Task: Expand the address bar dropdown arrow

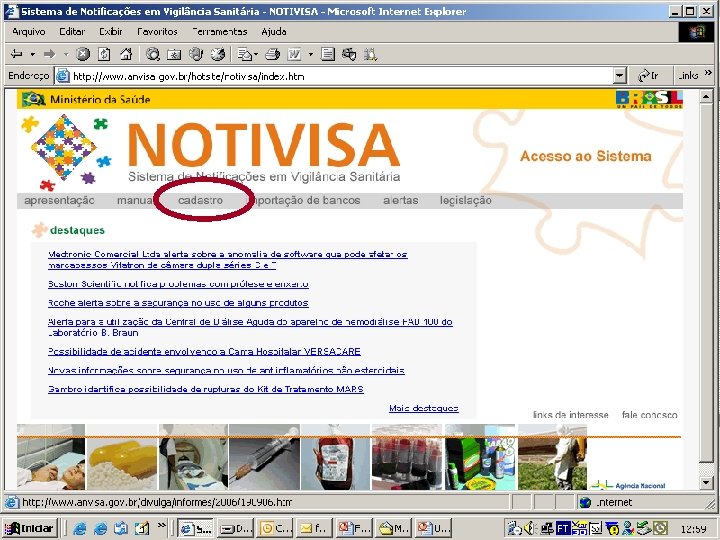Action: click(x=620, y=76)
